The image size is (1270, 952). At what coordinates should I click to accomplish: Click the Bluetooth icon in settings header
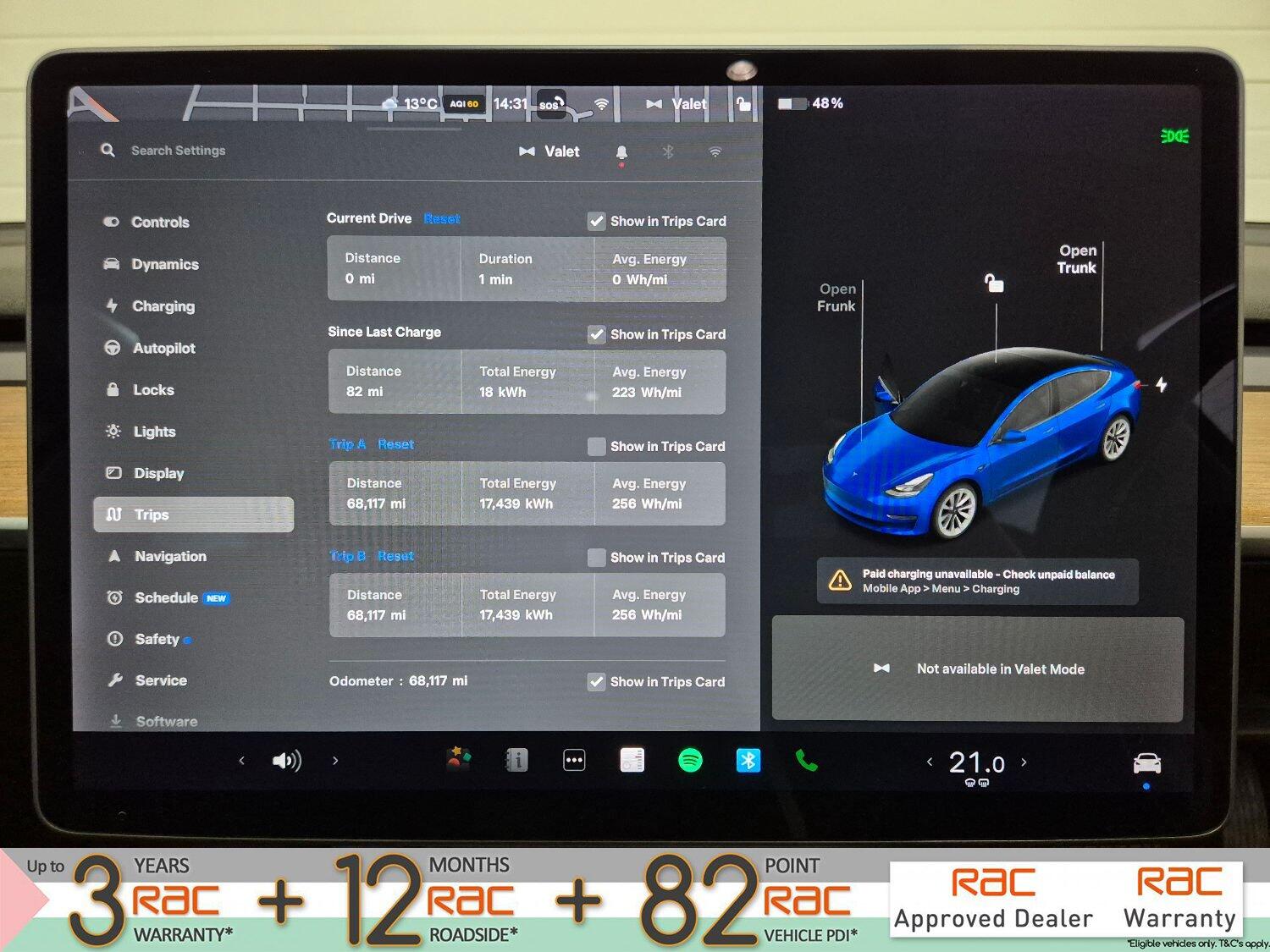[668, 151]
